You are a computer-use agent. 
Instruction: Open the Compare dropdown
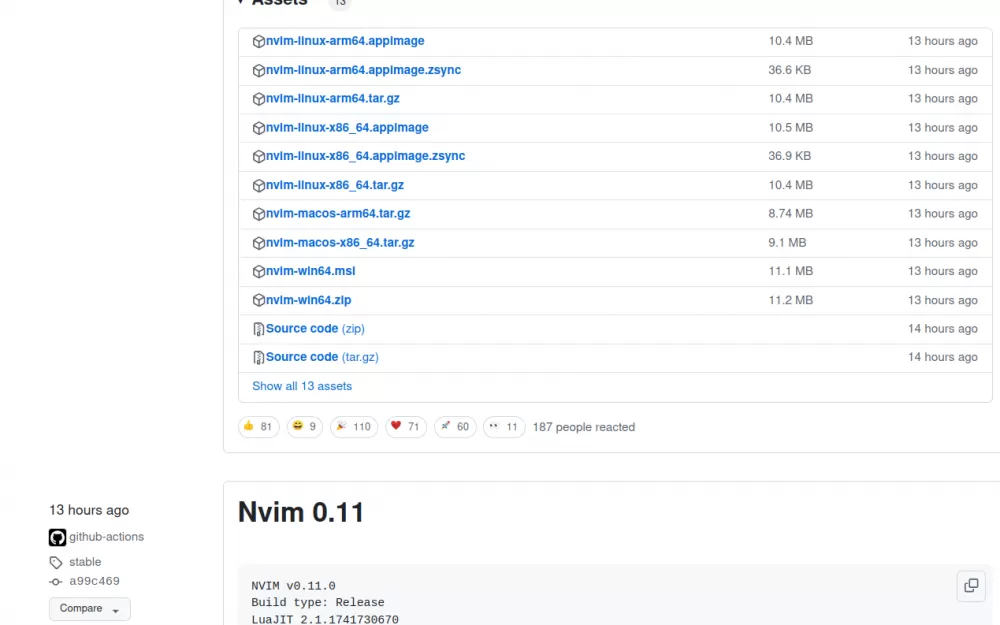click(90, 609)
